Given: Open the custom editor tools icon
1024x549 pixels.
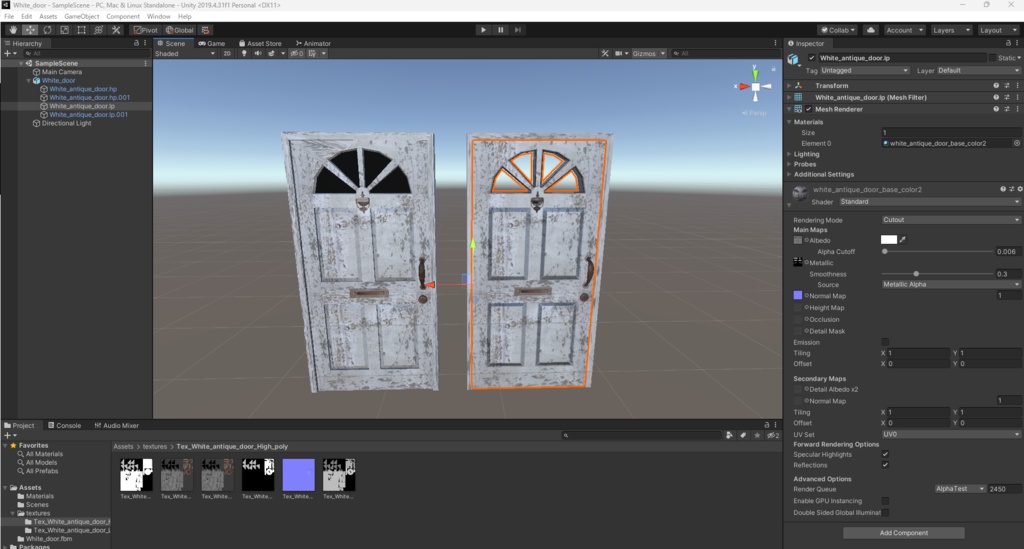Looking at the screenshot, I should point(116,30).
